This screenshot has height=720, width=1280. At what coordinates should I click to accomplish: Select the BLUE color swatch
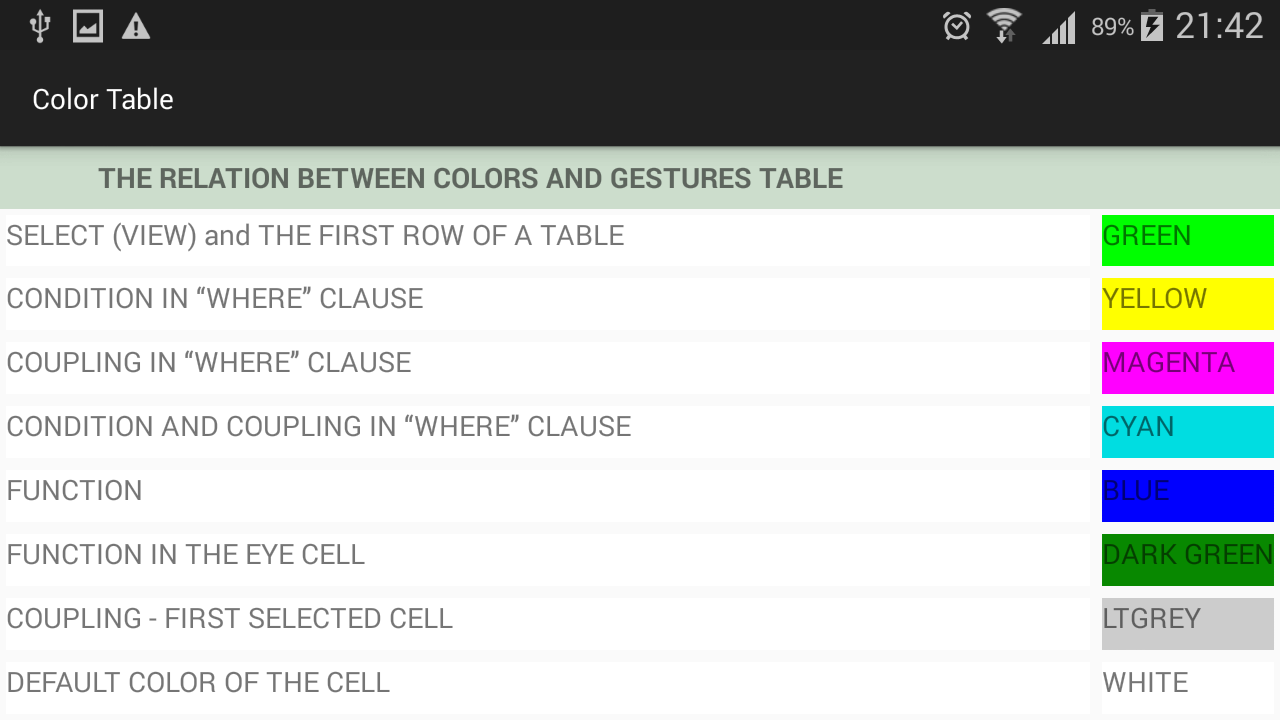(1187, 495)
